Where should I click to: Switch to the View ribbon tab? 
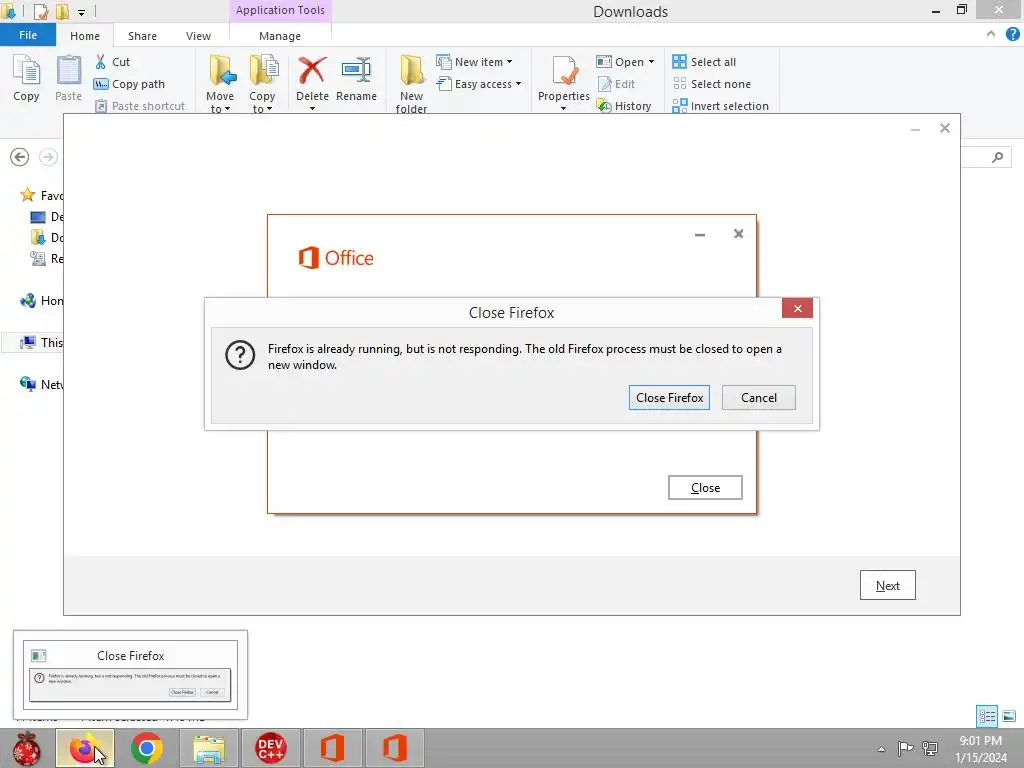coord(198,36)
